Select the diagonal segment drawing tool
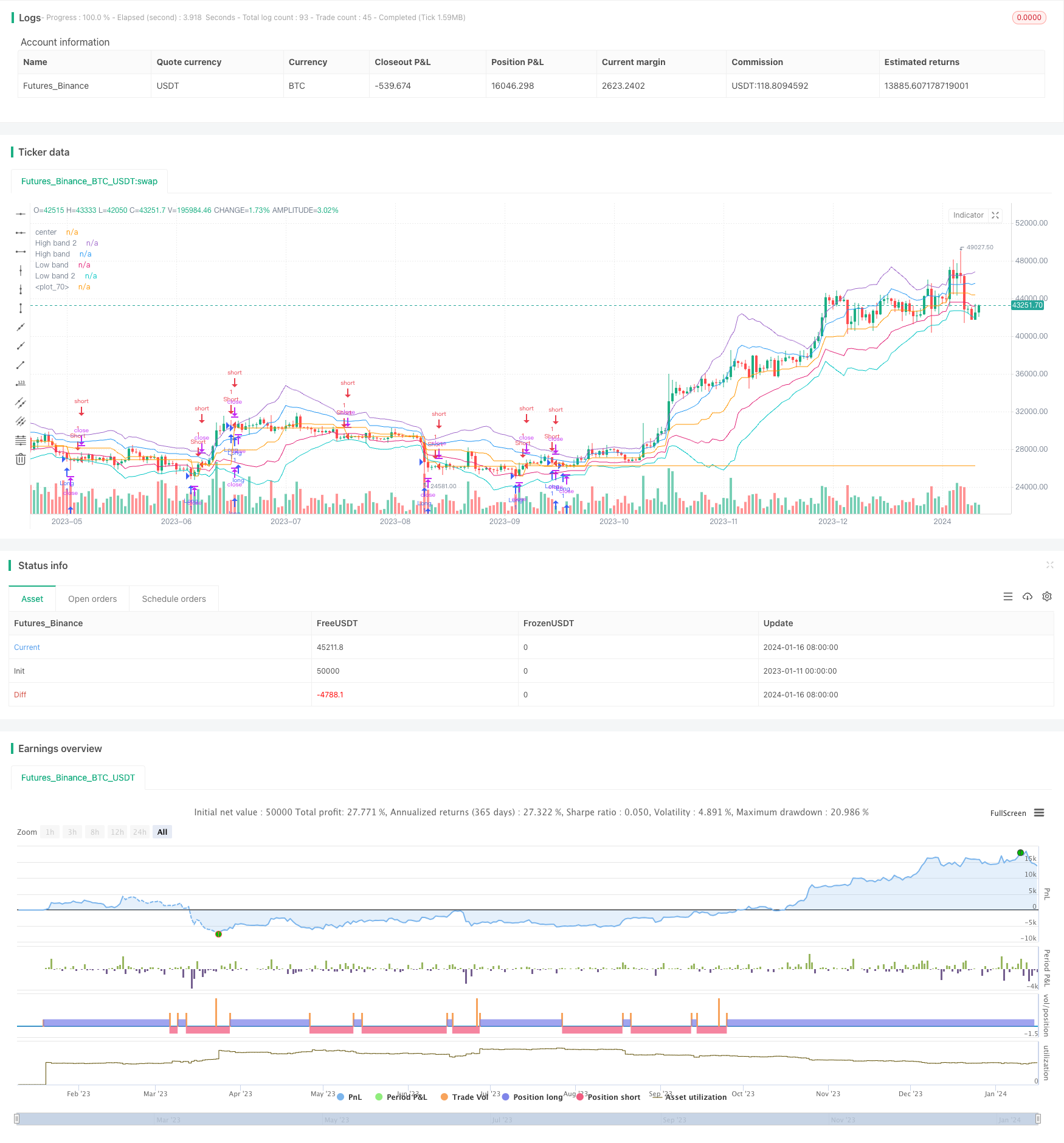 click(x=21, y=365)
